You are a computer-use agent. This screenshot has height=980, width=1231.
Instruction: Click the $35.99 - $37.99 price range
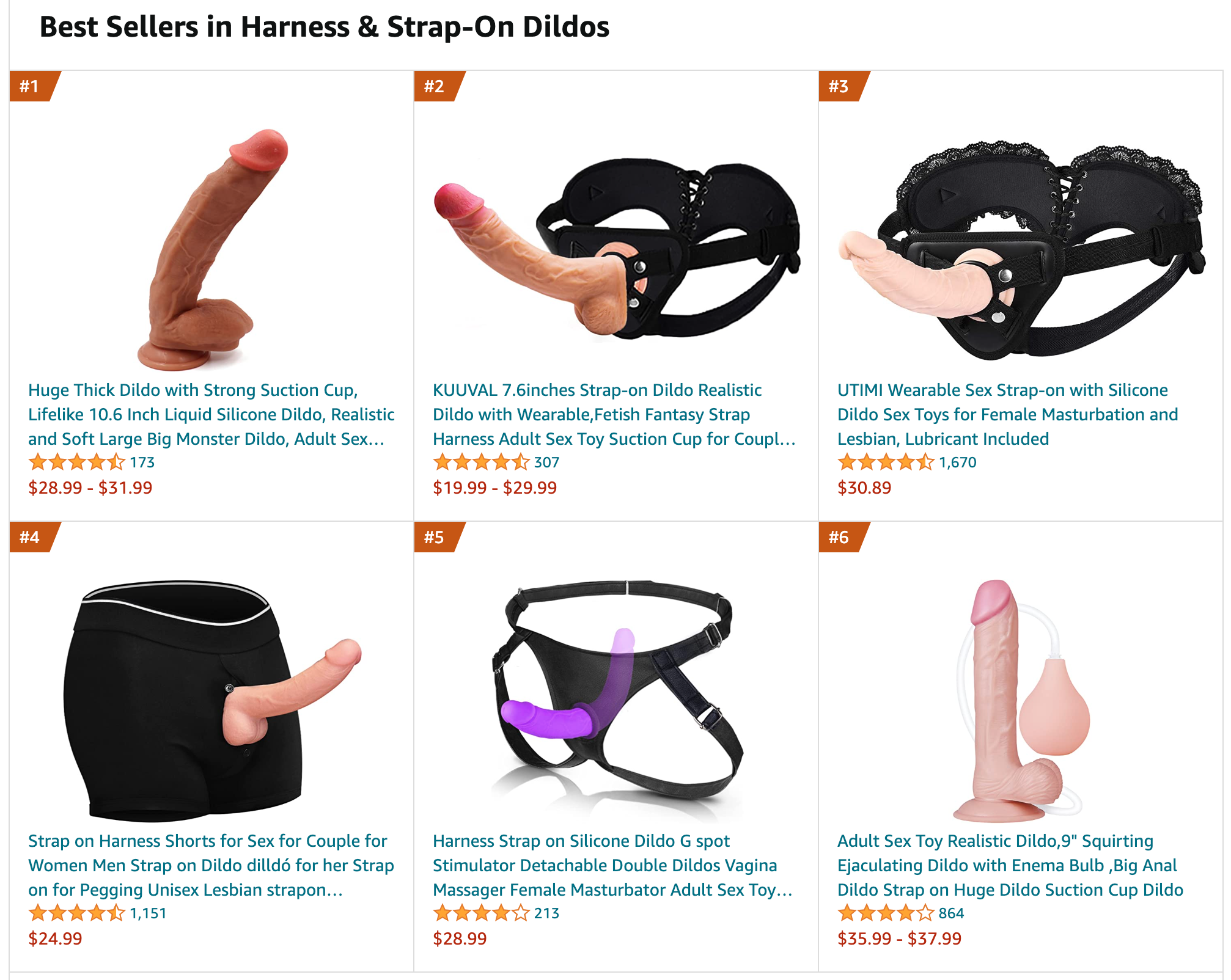pos(899,938)
